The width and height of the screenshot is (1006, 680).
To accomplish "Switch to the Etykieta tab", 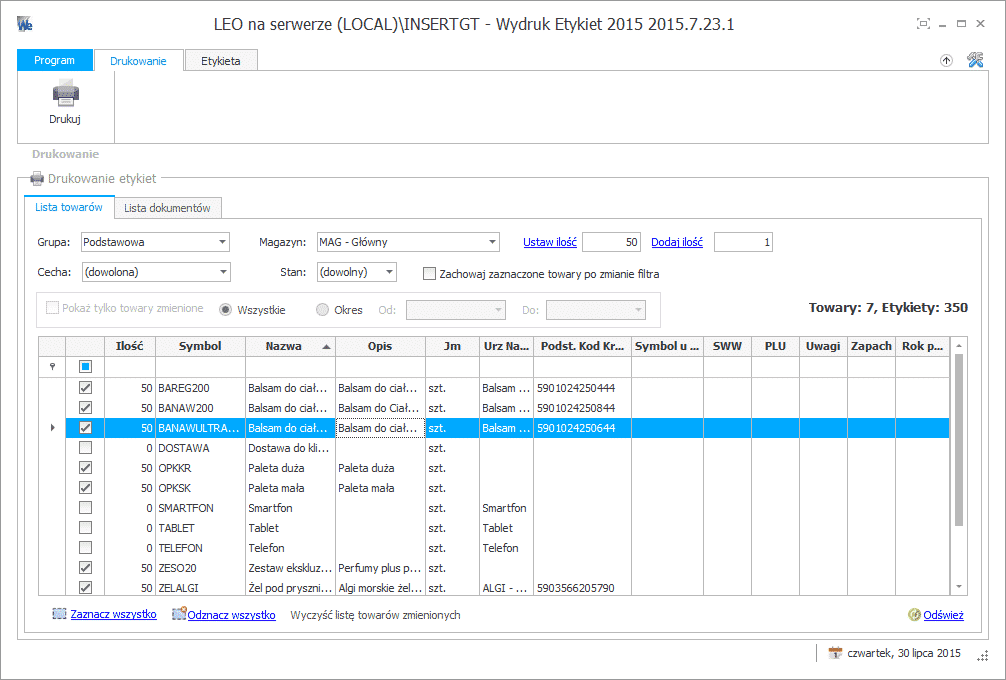I will [x=221, y=61].
